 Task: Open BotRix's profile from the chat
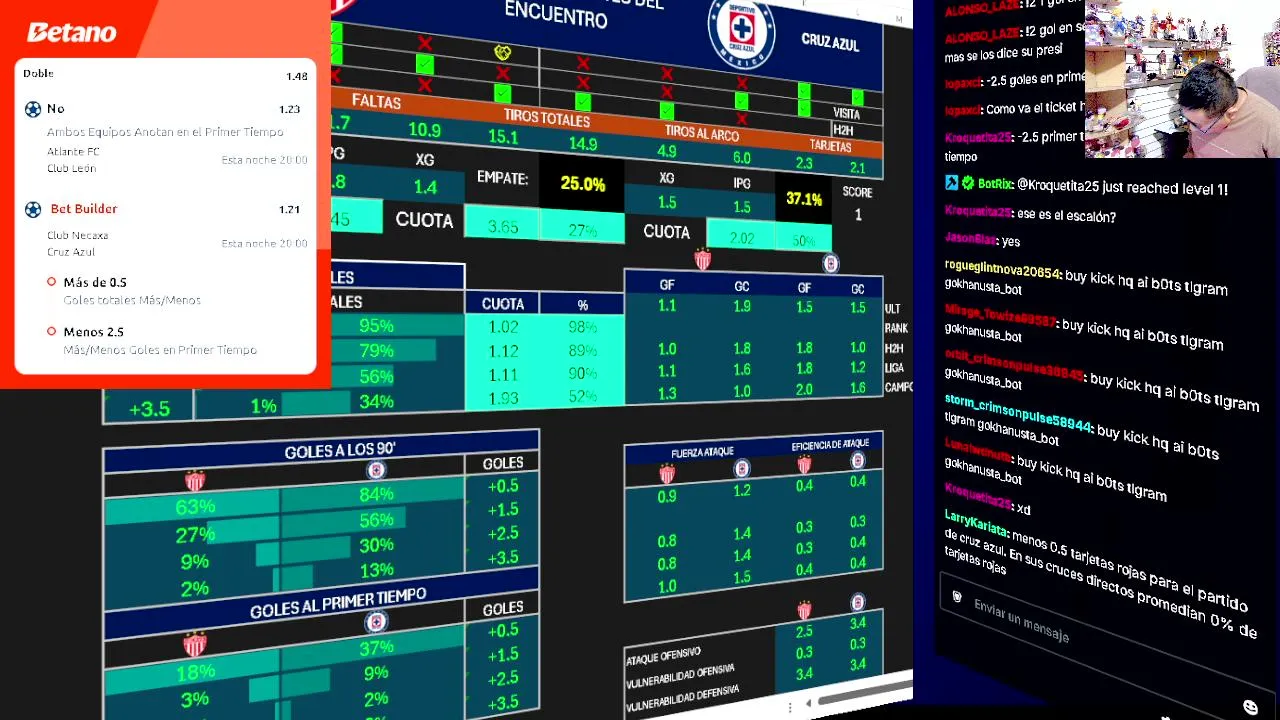pyautogui.click(x=994, y=184)
